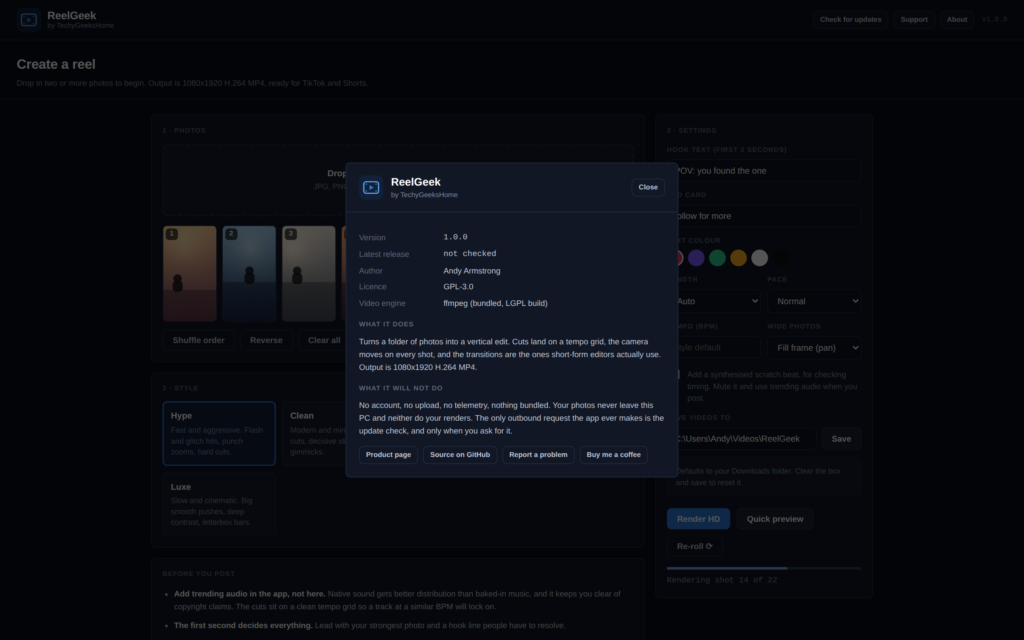Screen dimensions: 1024x640
Task: Click the Quick preview button
Action: tap(775, 519)
